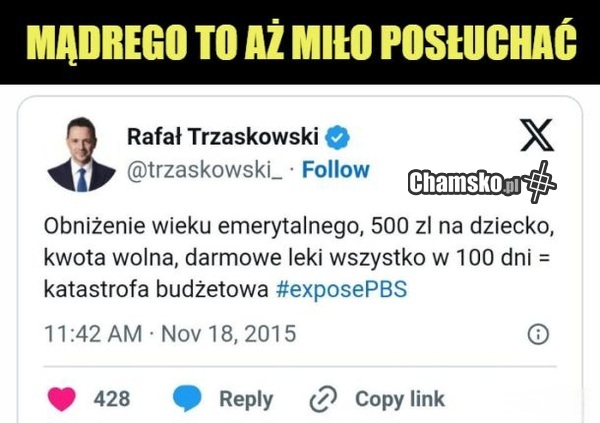Follow the @trzaskowski_ account

336,170
